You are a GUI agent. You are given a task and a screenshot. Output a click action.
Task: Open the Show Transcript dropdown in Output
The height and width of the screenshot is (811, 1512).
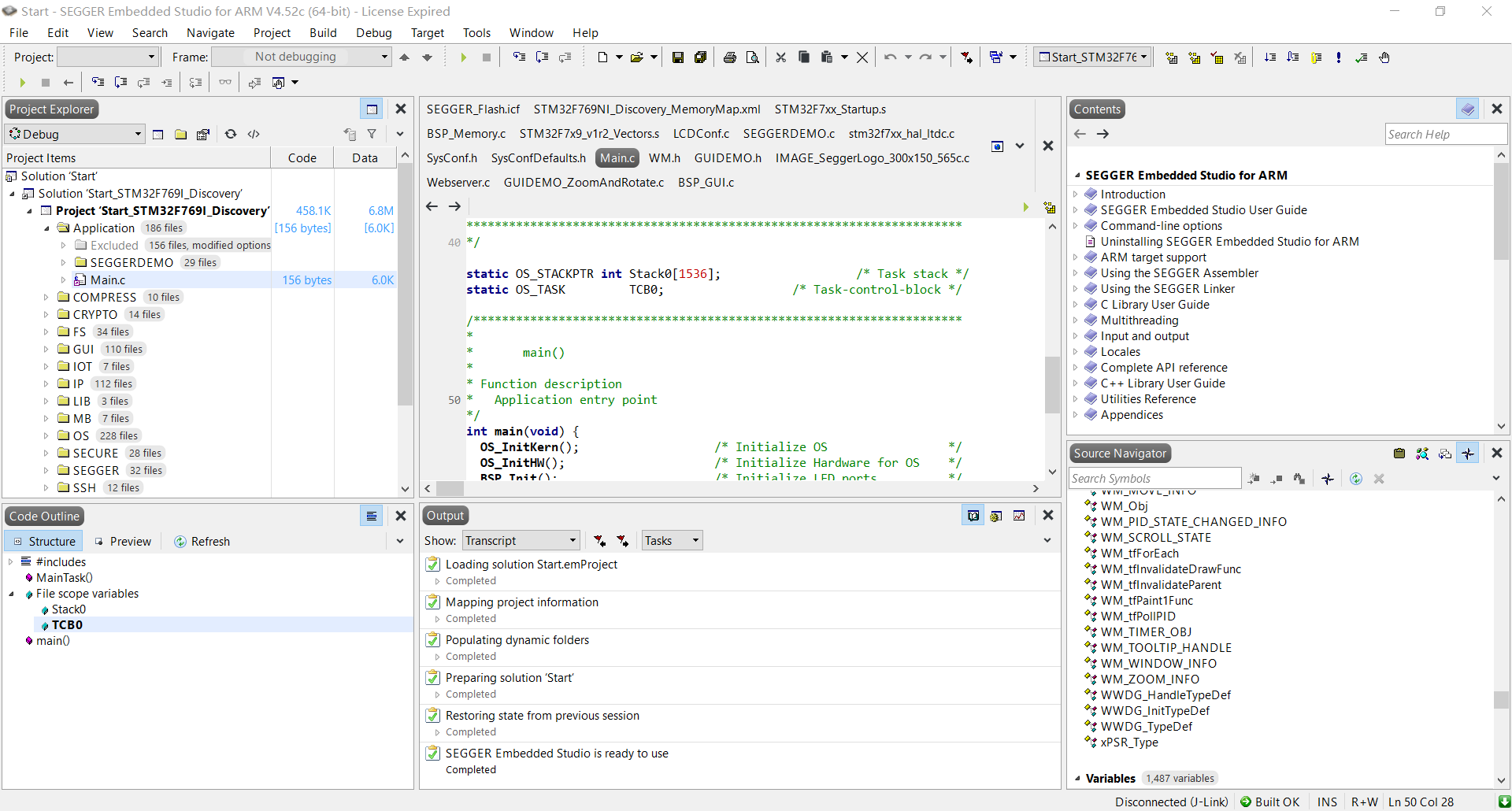[521, 540]
